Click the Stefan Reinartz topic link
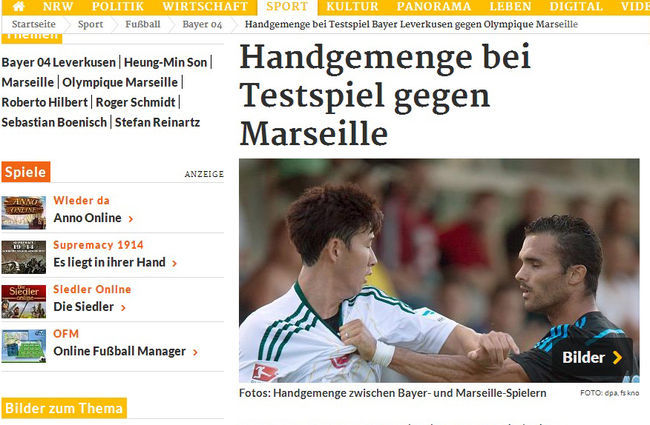The image size is (650, 425). [x=157, y=122]
